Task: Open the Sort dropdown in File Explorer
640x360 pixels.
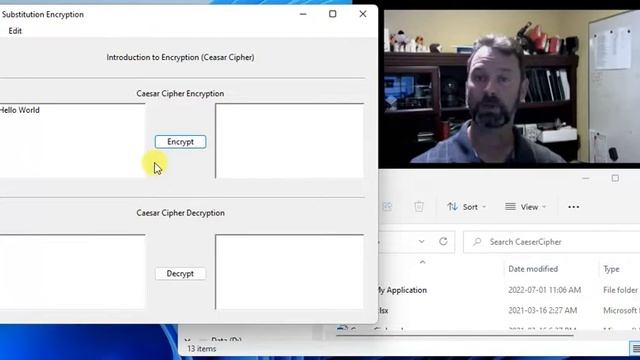Action: click(x=467, y=207)
